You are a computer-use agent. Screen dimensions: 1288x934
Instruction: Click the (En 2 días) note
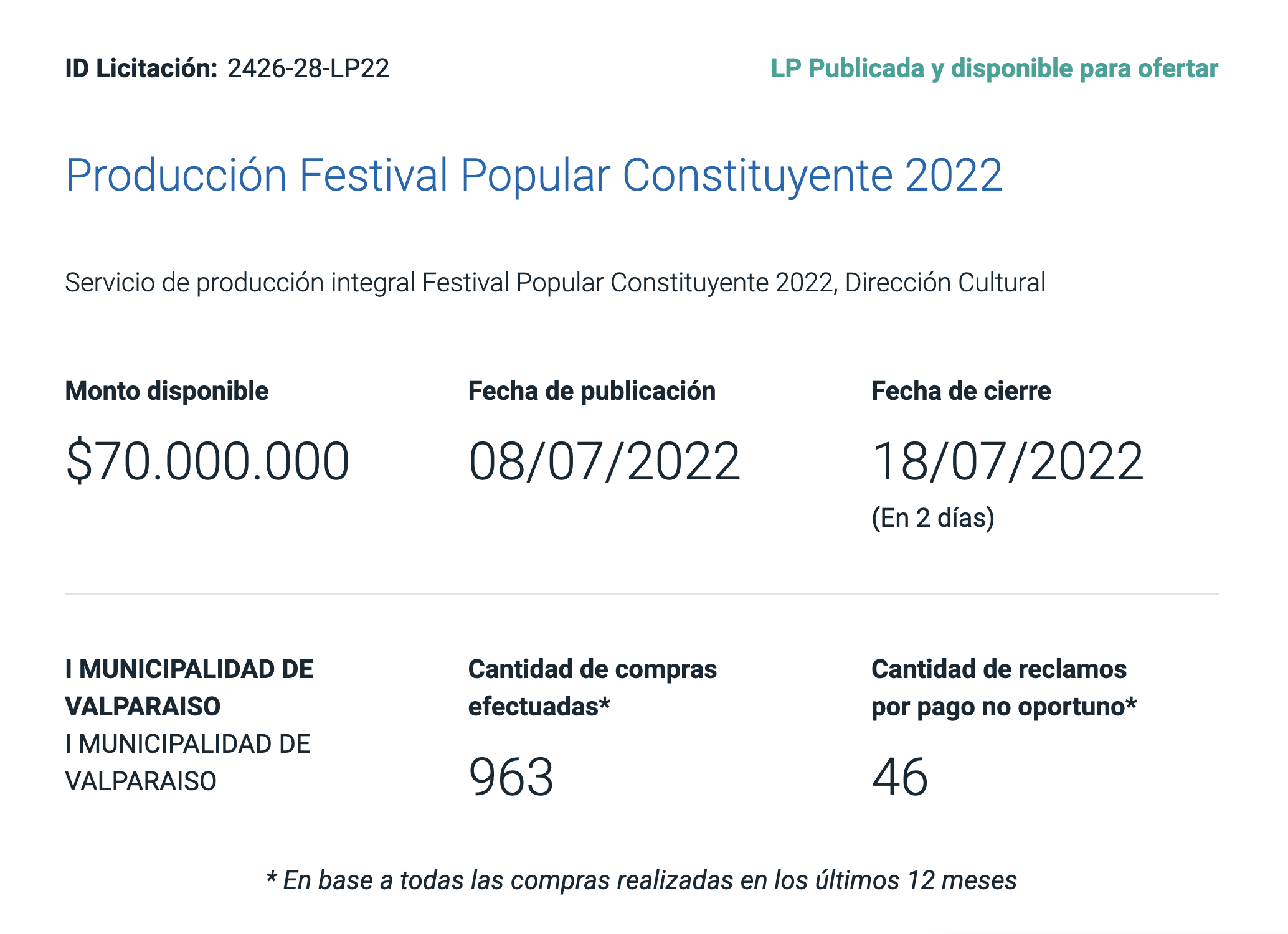(x=932, y=518)
